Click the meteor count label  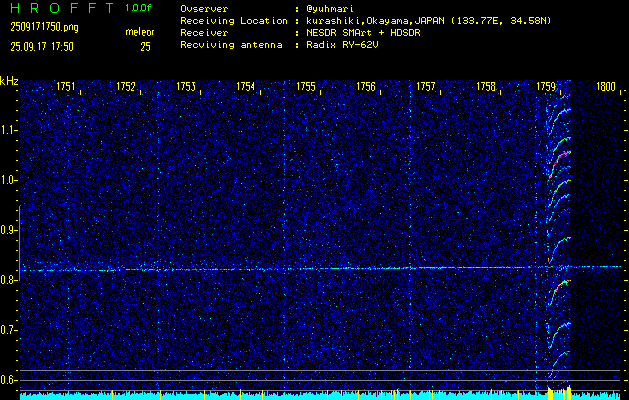(140, 32)
